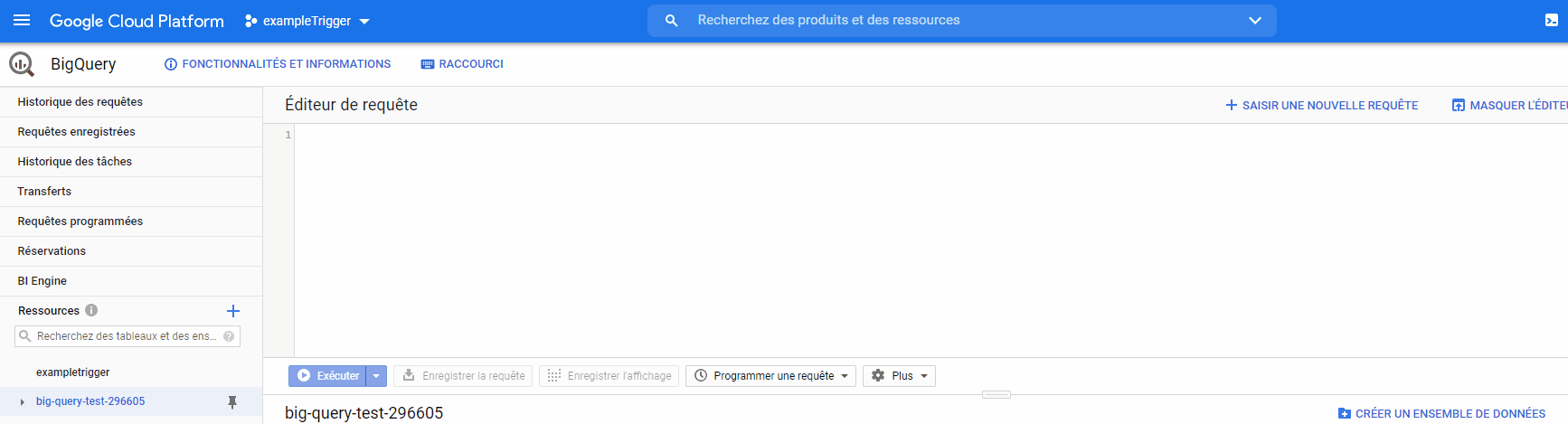This screenshot has height=424, width=1568.
Task: Open the Exécuter dropdown arrow
Action: click(376, 376)
